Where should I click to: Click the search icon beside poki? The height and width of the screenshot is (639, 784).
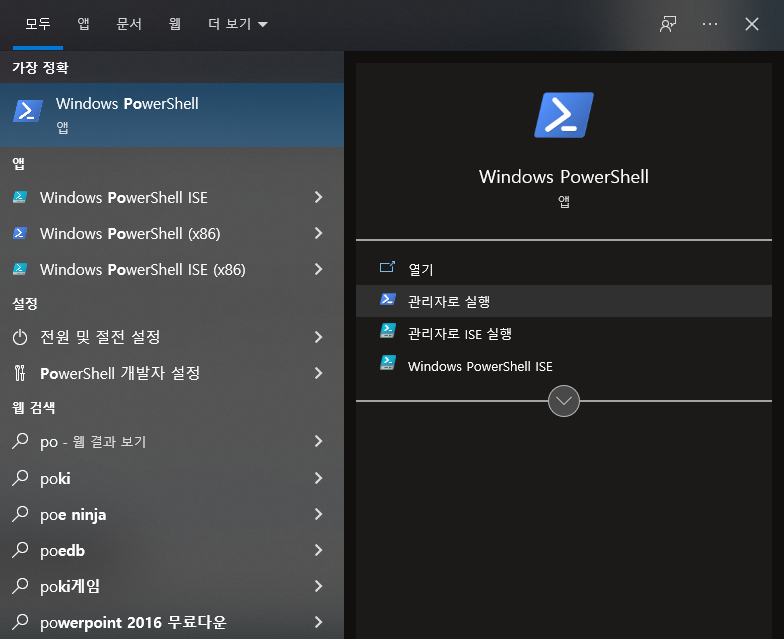click(20, 478)
